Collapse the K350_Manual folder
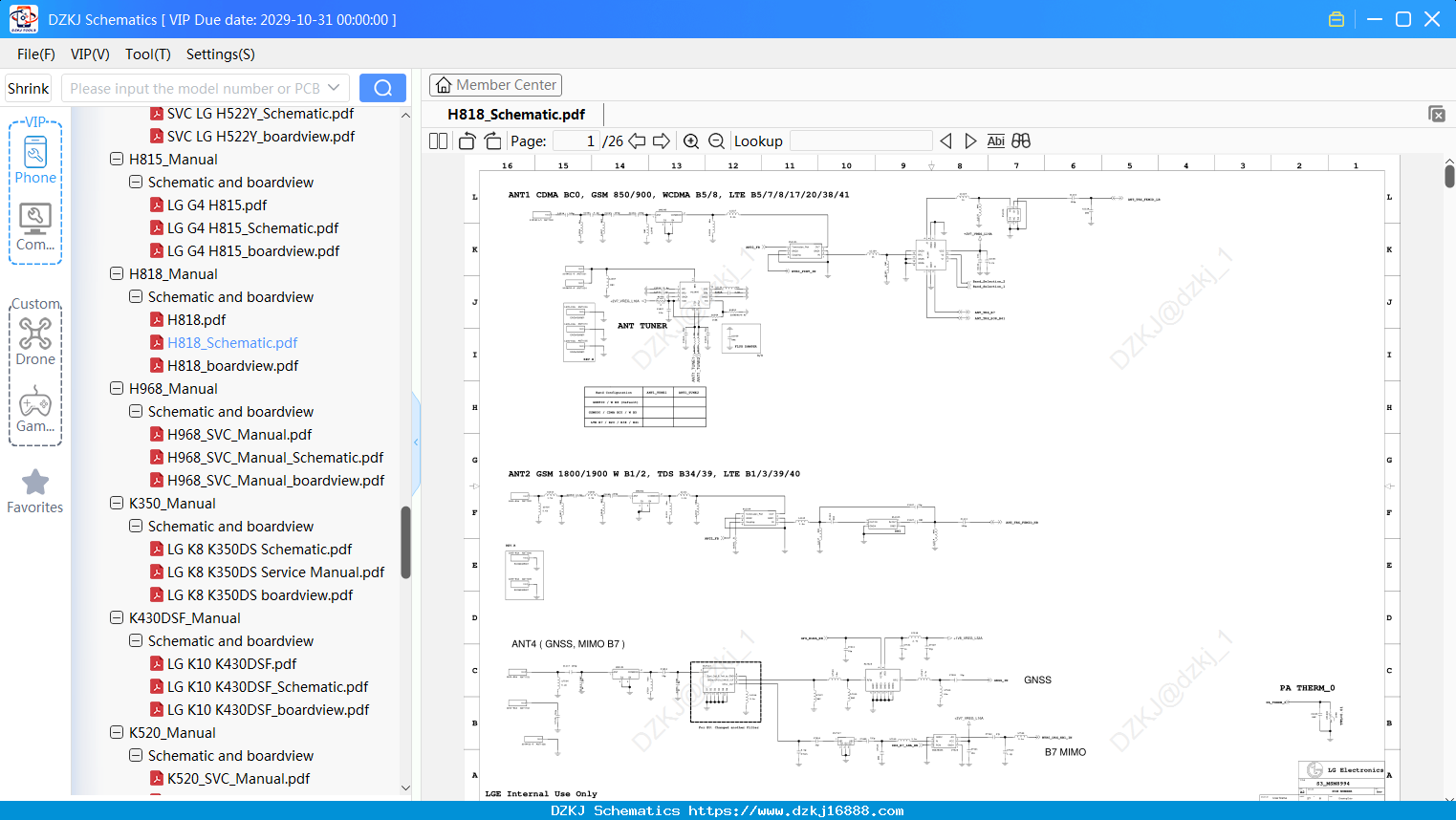 pyautogui.click(x=117, y=503)
